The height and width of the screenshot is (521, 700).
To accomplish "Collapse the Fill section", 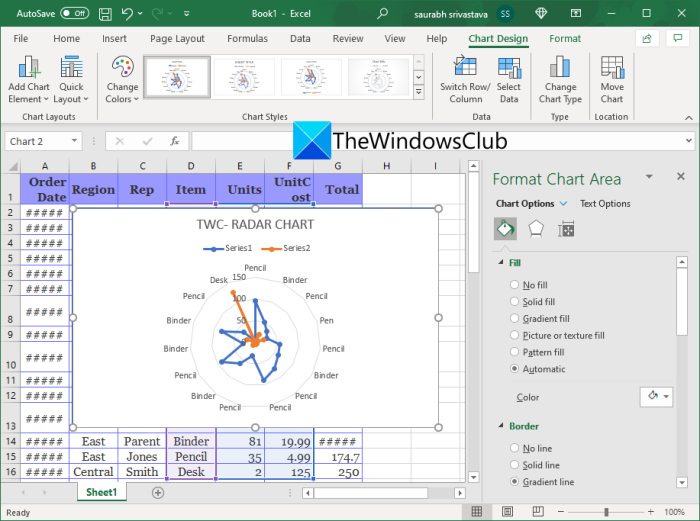I will click(x=501, y=263).
